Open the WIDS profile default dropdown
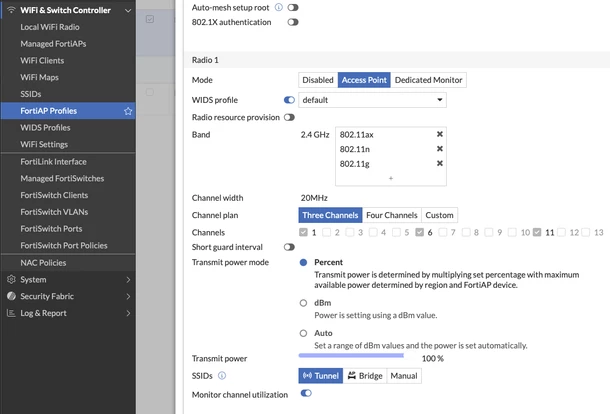Screen dimensions: 610x414 (x=372, y=100)
